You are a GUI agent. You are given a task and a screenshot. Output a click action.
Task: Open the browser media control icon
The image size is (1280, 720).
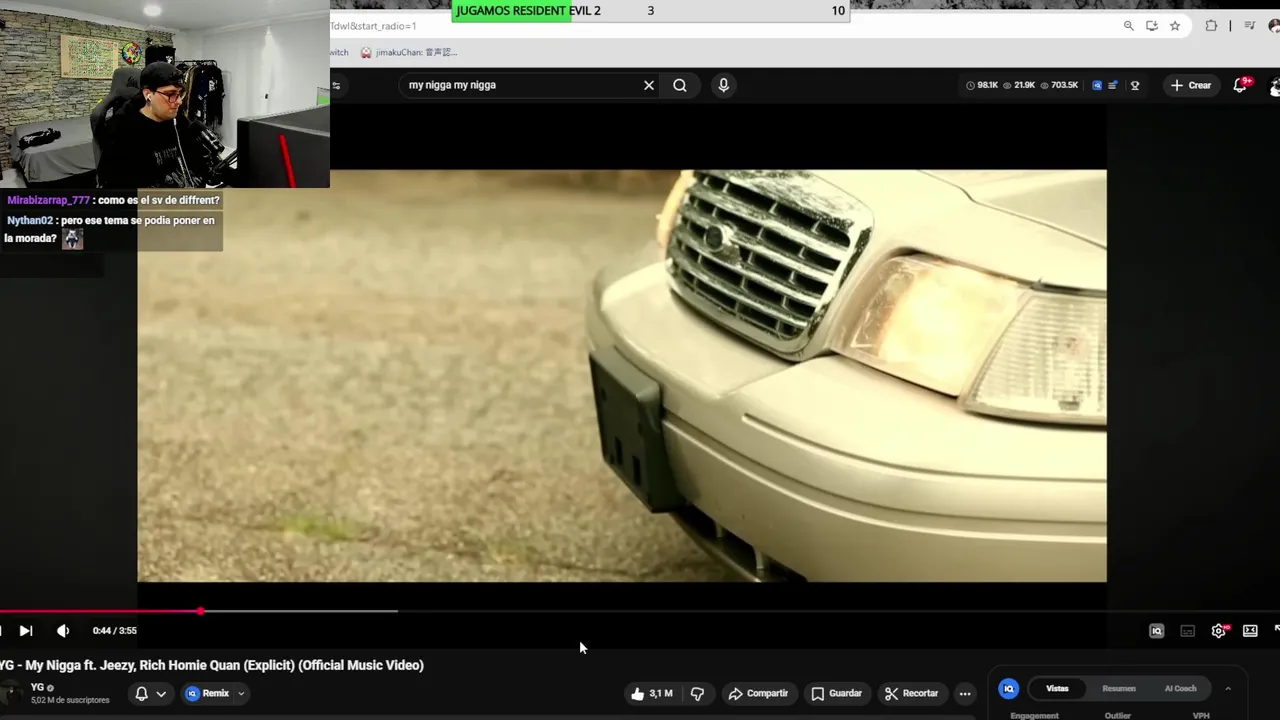[x=1249, y=26]
